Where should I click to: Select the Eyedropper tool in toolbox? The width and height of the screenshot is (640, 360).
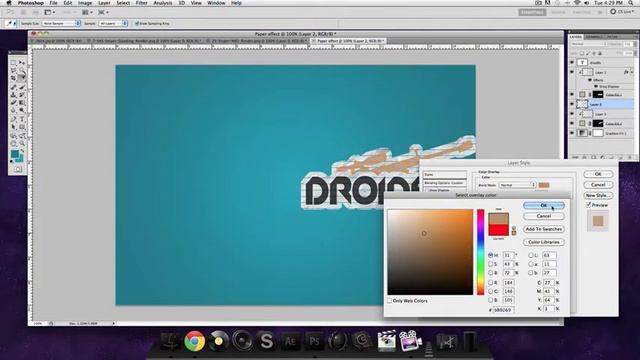22,78
